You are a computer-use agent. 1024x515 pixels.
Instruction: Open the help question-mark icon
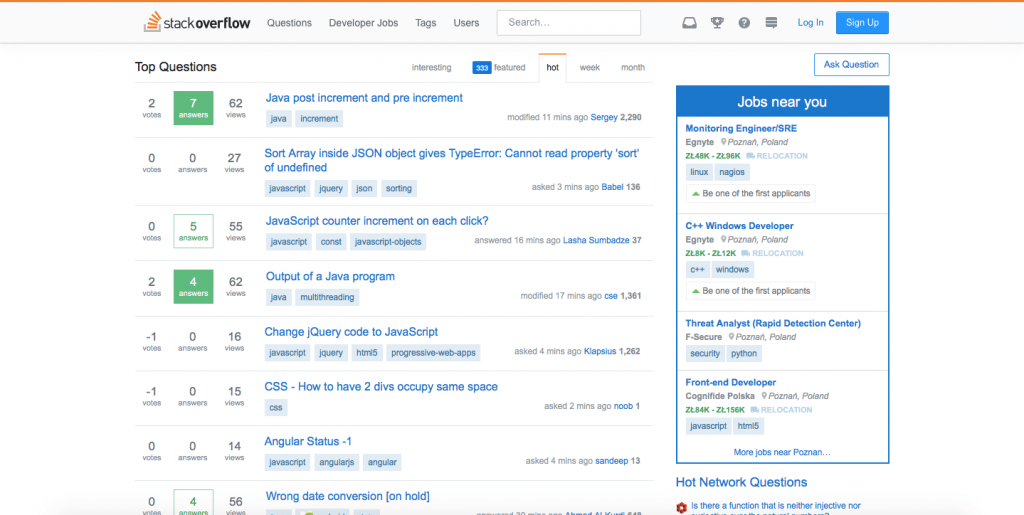pyautogui.click(x=744, y=23)
